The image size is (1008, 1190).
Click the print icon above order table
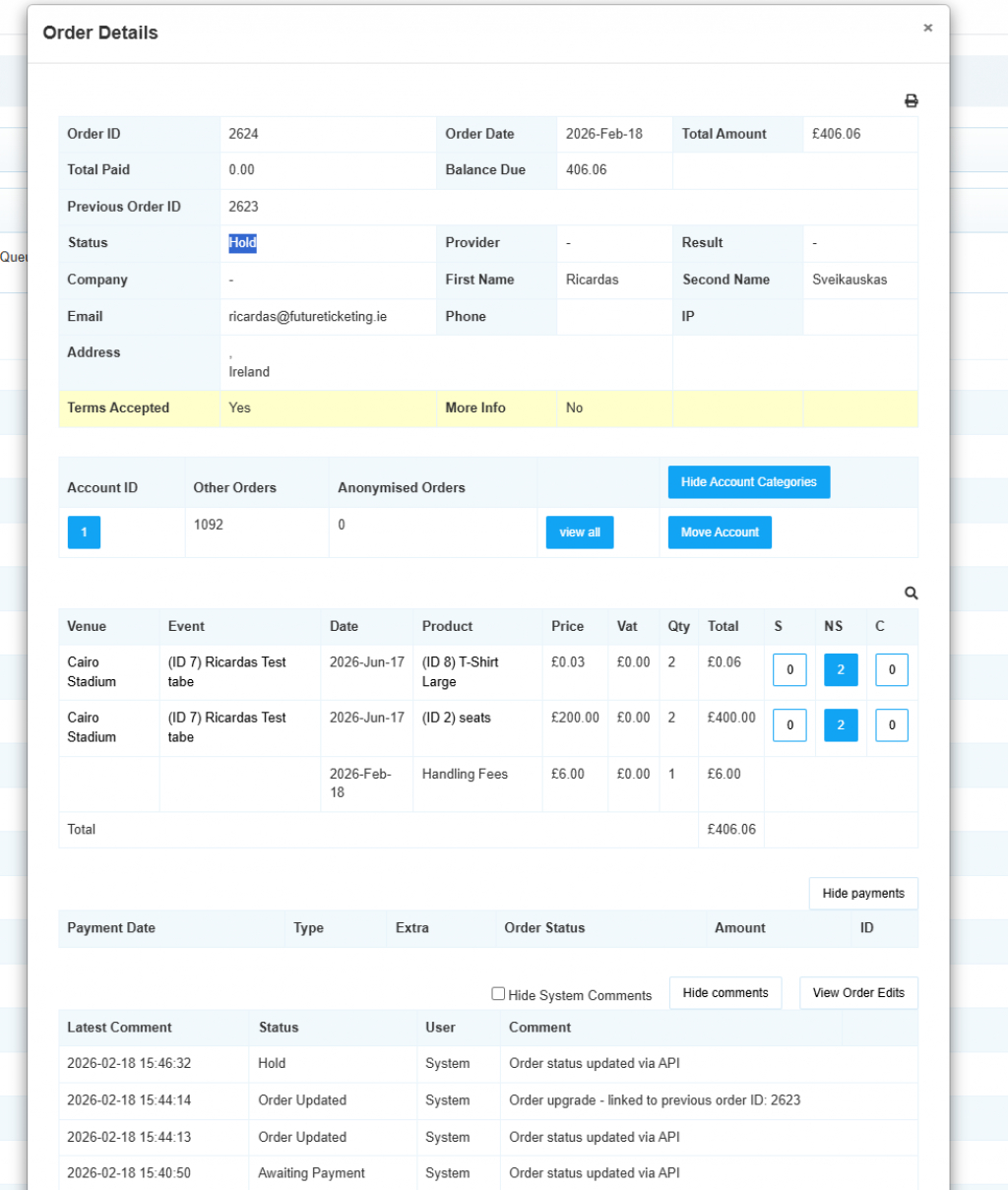[x=912, y=100]
